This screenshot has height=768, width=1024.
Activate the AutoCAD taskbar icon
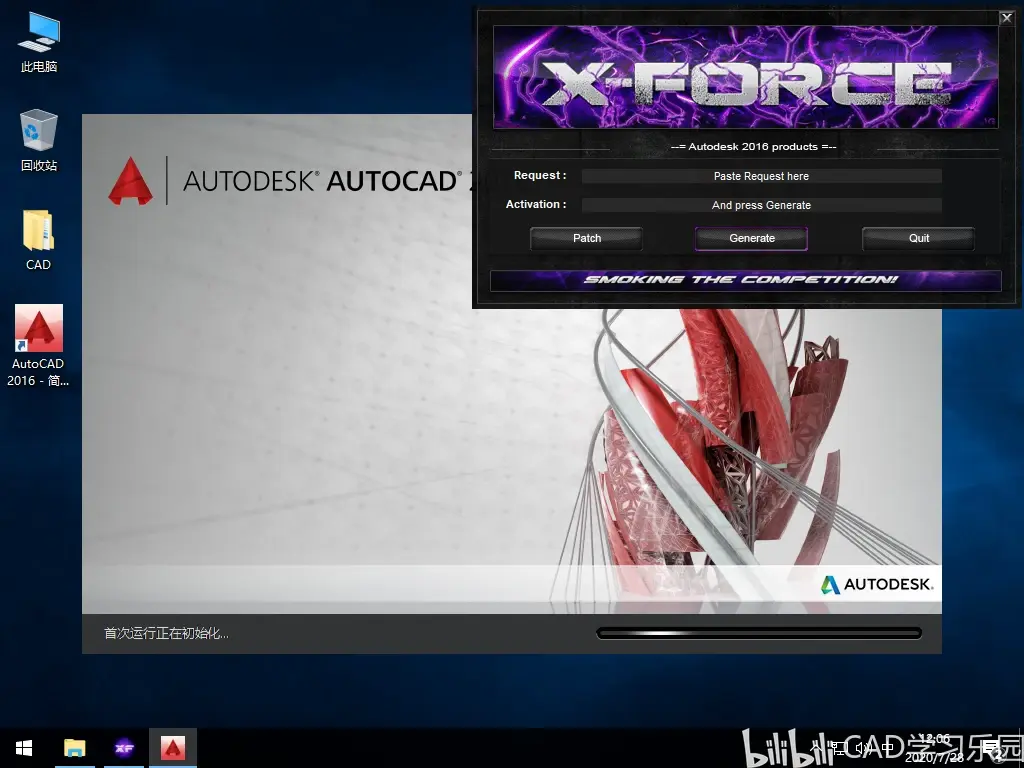[173, 748]
